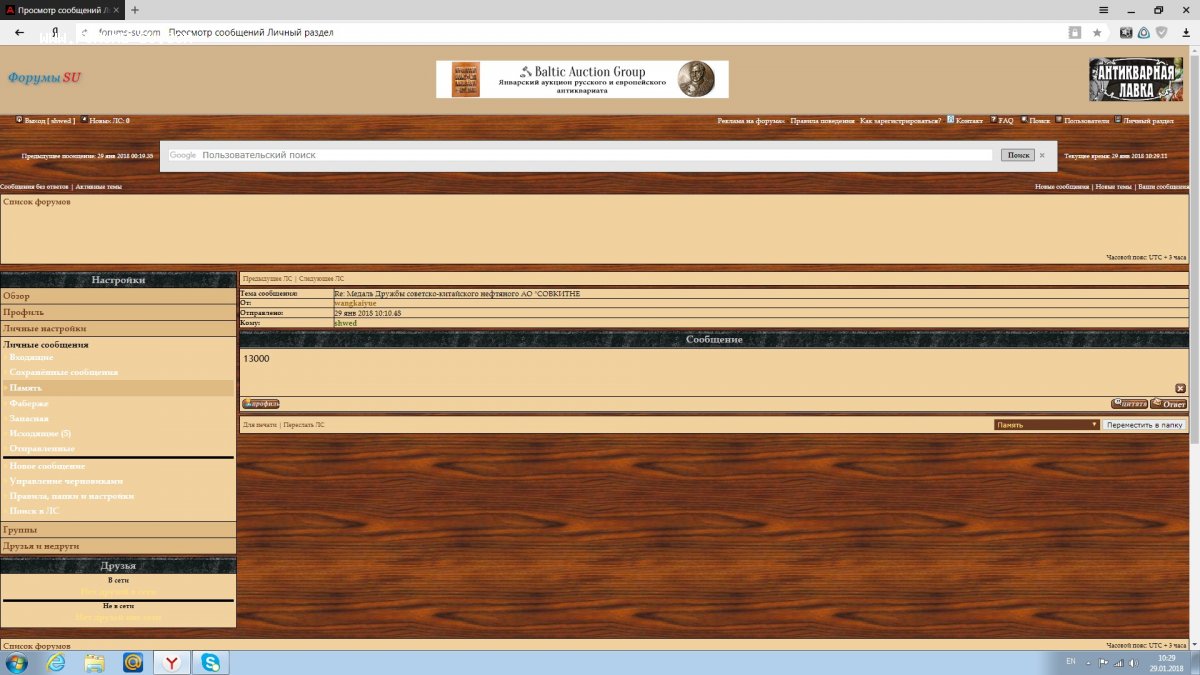
Task: Click the Baltic Auction Group banner
Action: pos(582,79)
